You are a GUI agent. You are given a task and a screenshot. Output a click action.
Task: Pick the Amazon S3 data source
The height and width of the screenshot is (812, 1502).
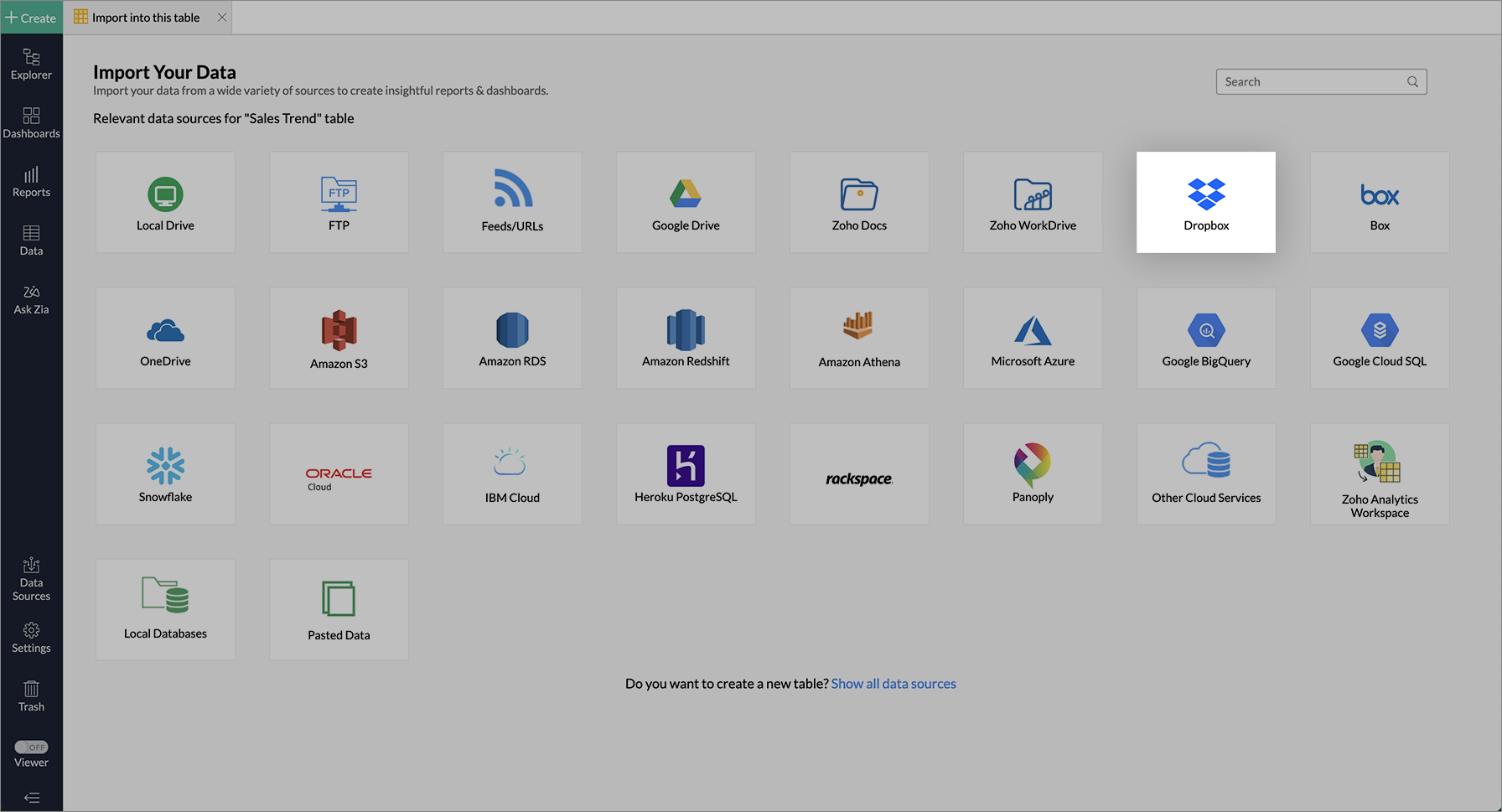tap(339, 338)
